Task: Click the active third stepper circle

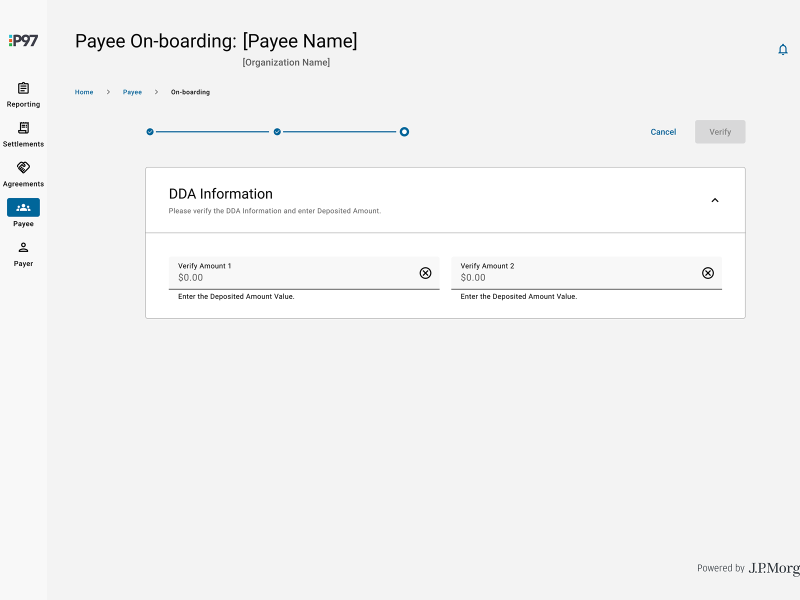Action: coord(404,131)
